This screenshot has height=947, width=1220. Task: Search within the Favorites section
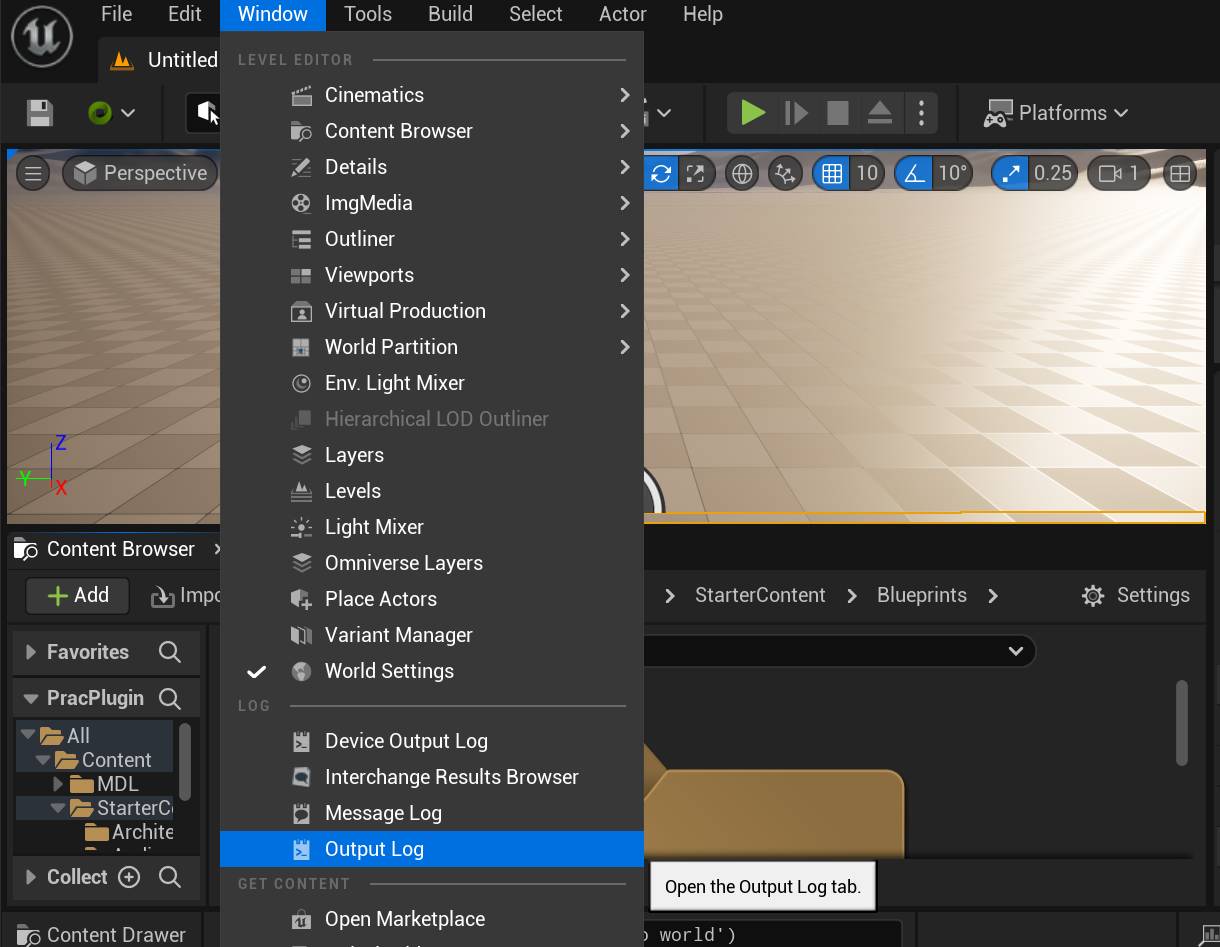pos(170,652)
